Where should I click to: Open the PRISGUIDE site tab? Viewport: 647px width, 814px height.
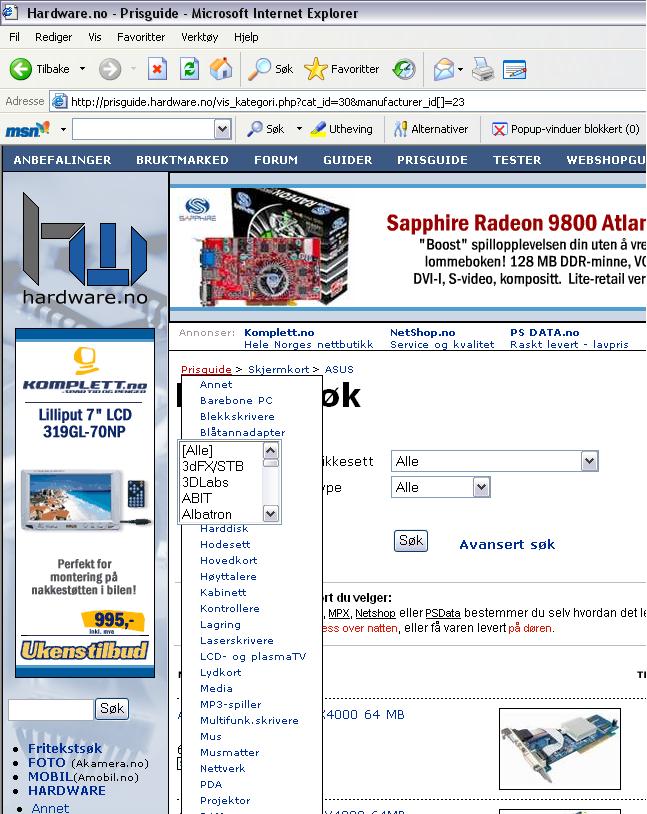coord(432,160)
